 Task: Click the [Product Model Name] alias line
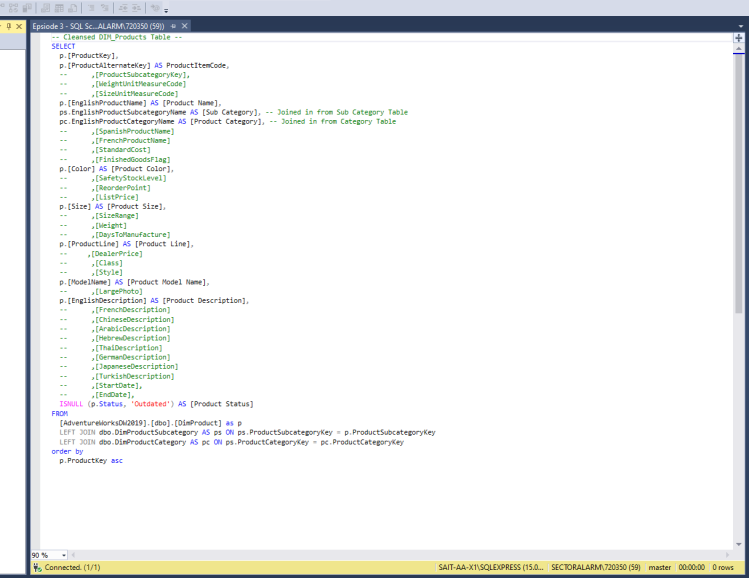[134, 282]
